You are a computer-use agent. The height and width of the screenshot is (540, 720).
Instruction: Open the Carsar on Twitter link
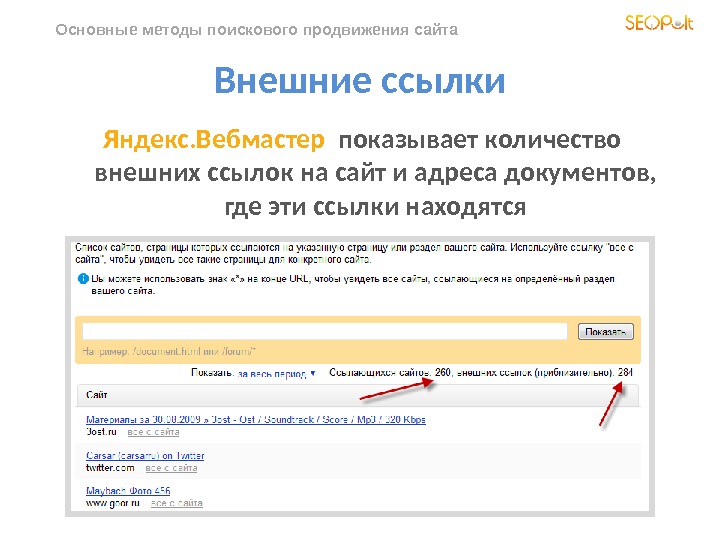coord(145,456)
